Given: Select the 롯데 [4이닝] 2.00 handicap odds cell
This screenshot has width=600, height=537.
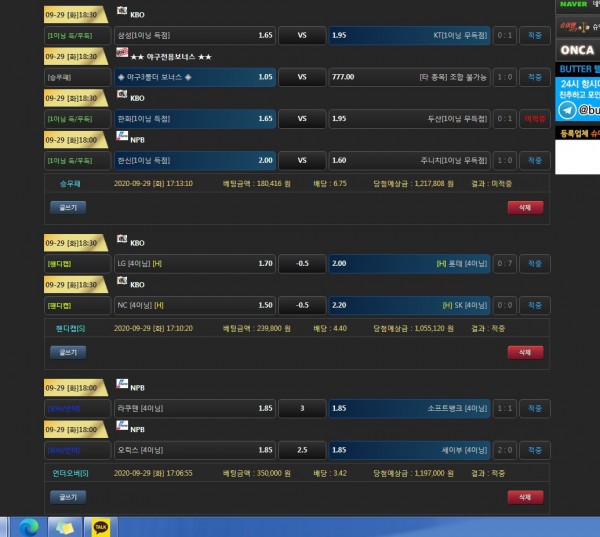Looking at the screenshot, I should [x=408, y=264].
